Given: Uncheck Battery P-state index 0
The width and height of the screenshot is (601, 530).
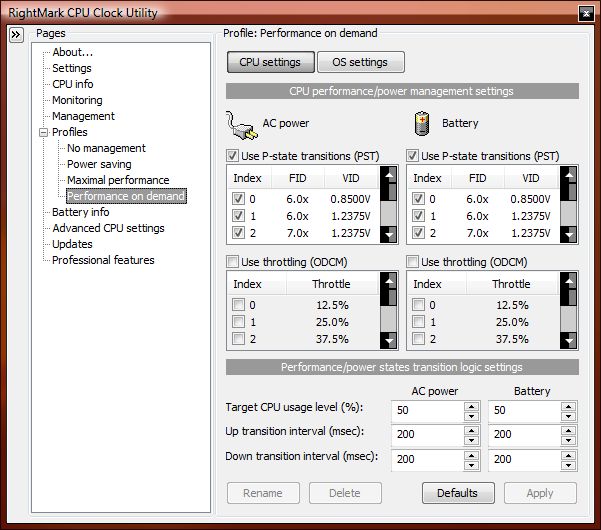Looking at the screenshot, I should point(418,199).
